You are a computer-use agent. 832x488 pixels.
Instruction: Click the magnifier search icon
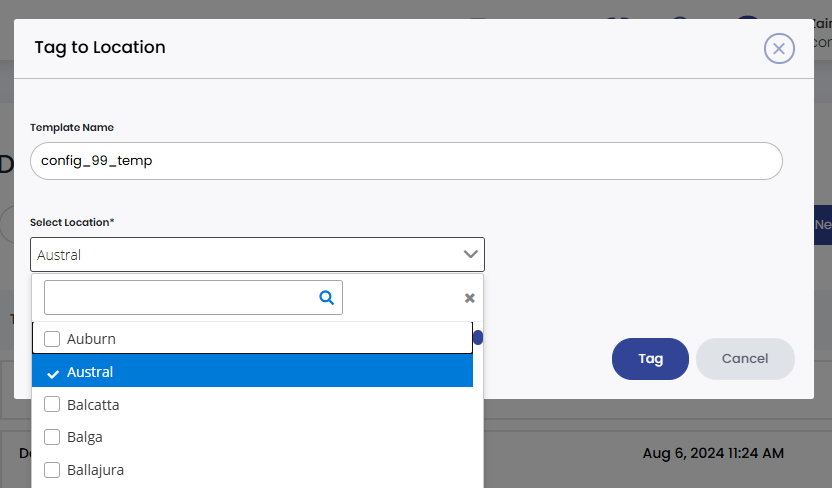click(326, 298)
